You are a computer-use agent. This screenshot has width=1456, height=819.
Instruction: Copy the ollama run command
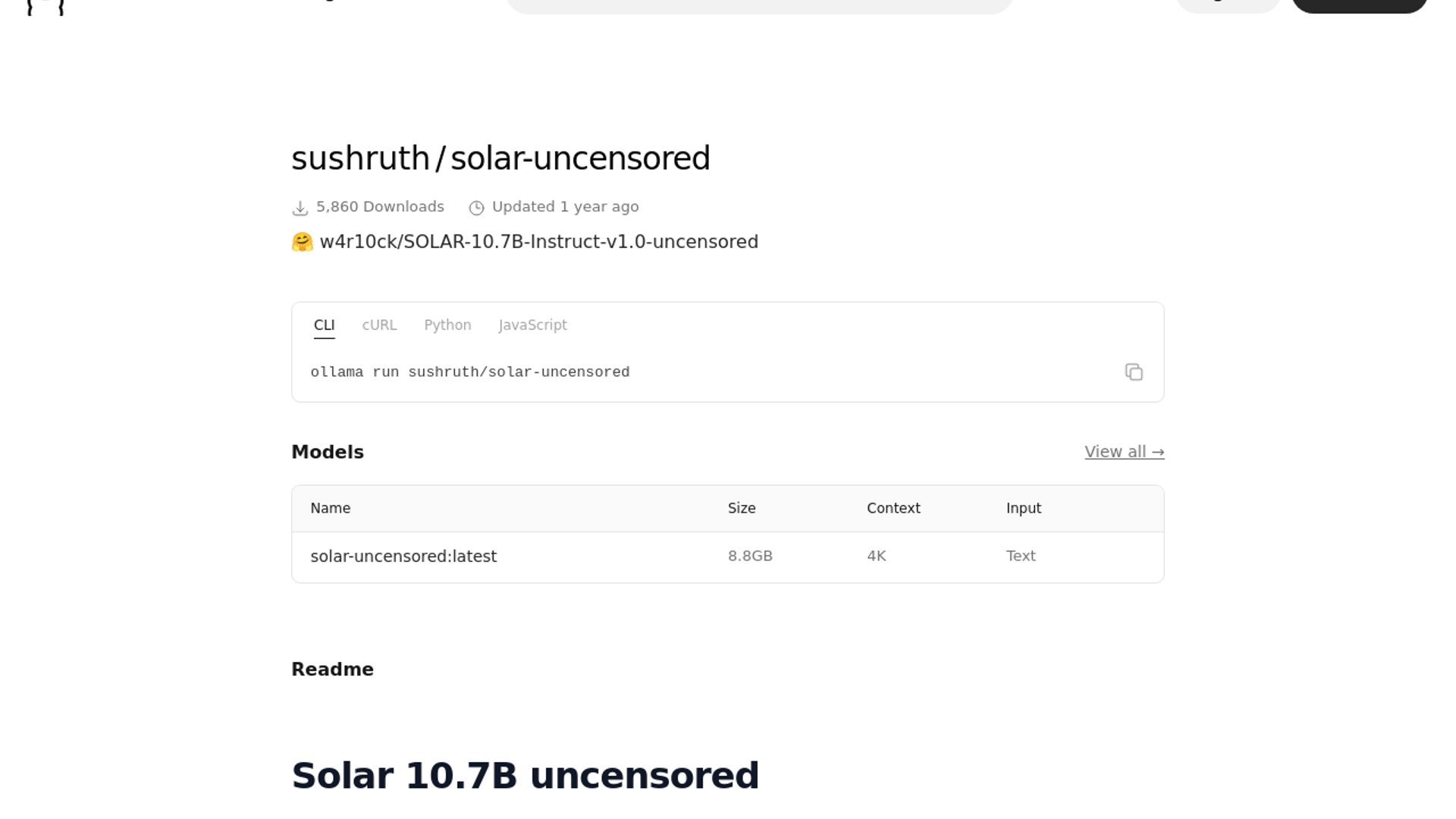pyautogui.click(x=1134, y=372)
